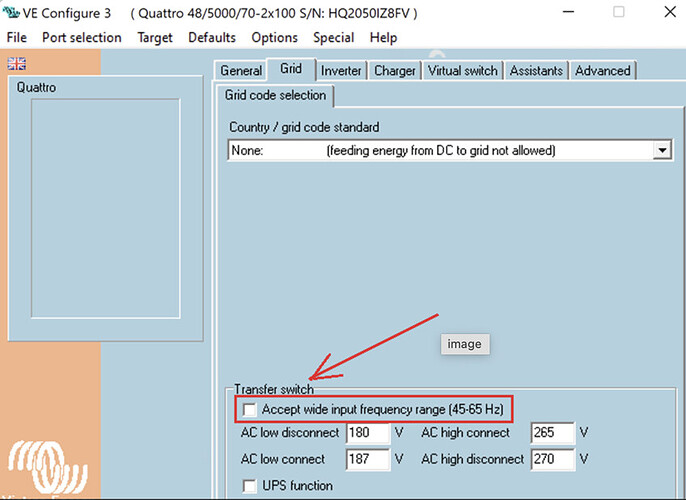Viewport: 686px width, 500px height.
Task: Click the AC high disconnect field showing 270
Action: coord(553,459)
